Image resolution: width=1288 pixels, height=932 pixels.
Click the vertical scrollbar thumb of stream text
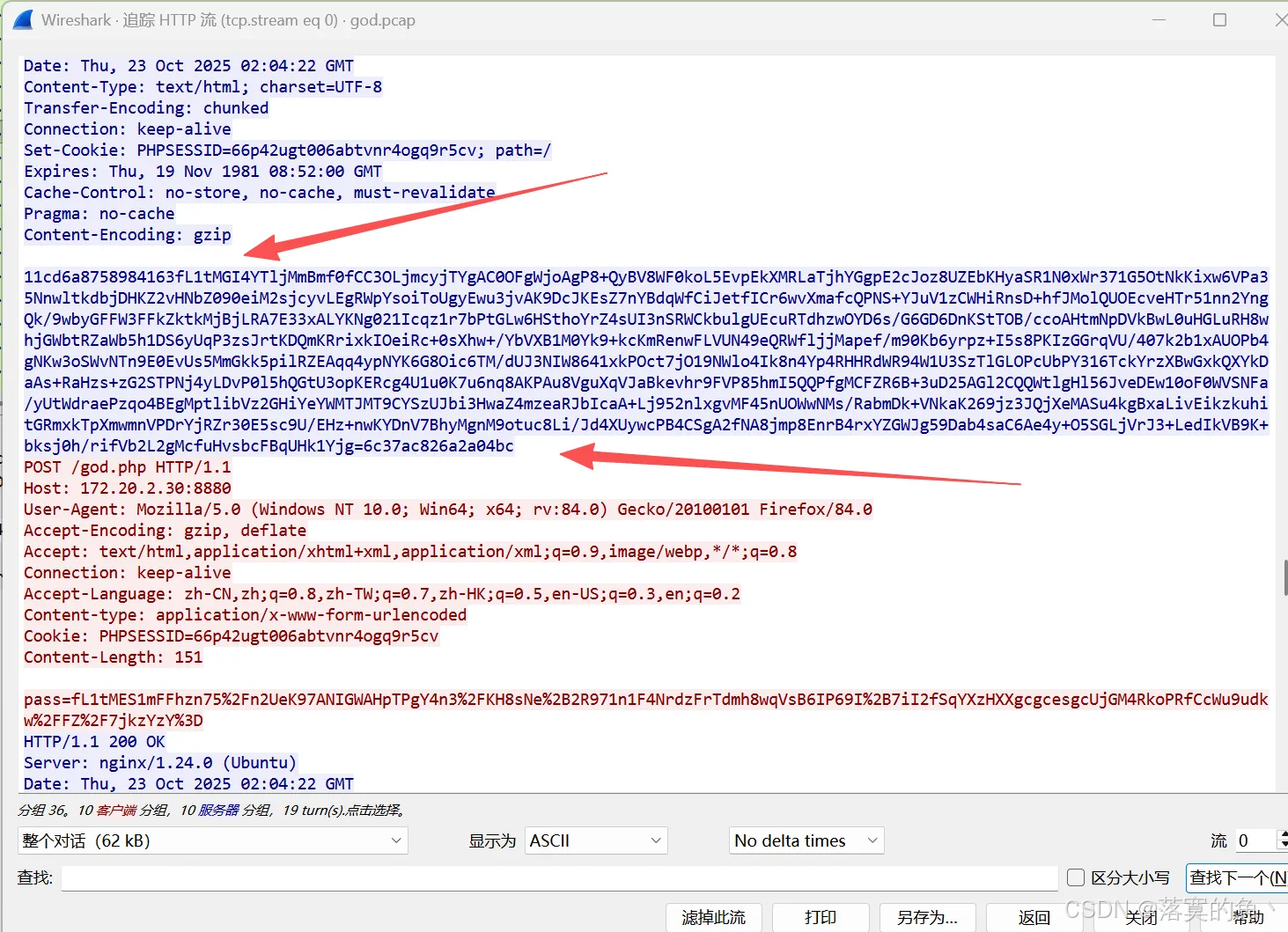pos(1284,577)
